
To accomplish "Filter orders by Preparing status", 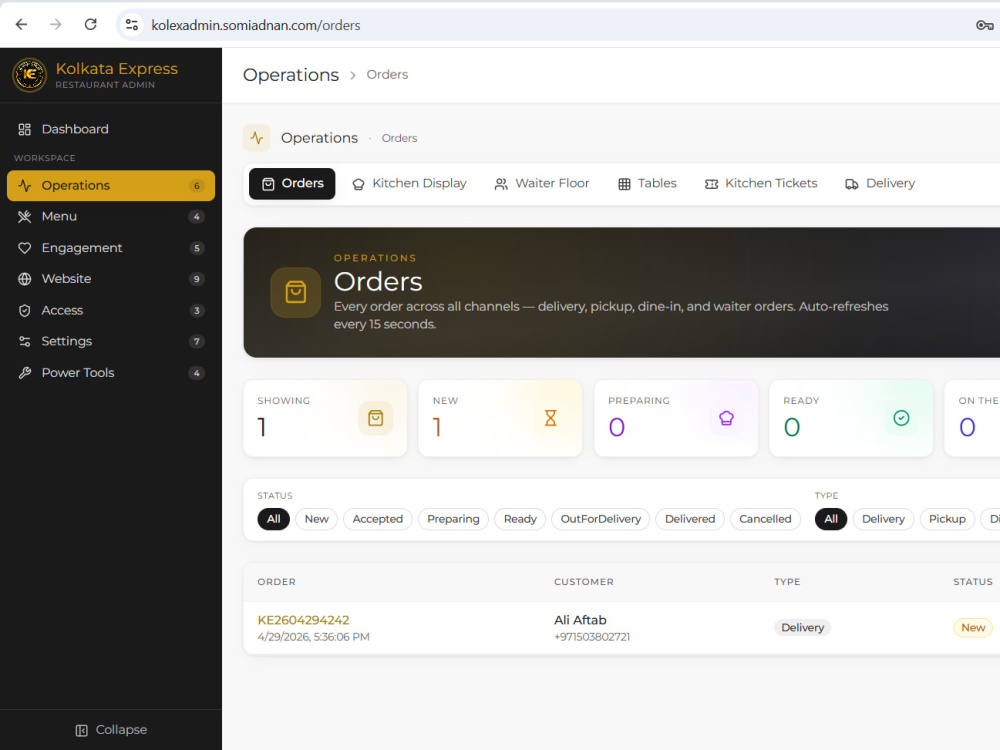I will click(453, 519).
